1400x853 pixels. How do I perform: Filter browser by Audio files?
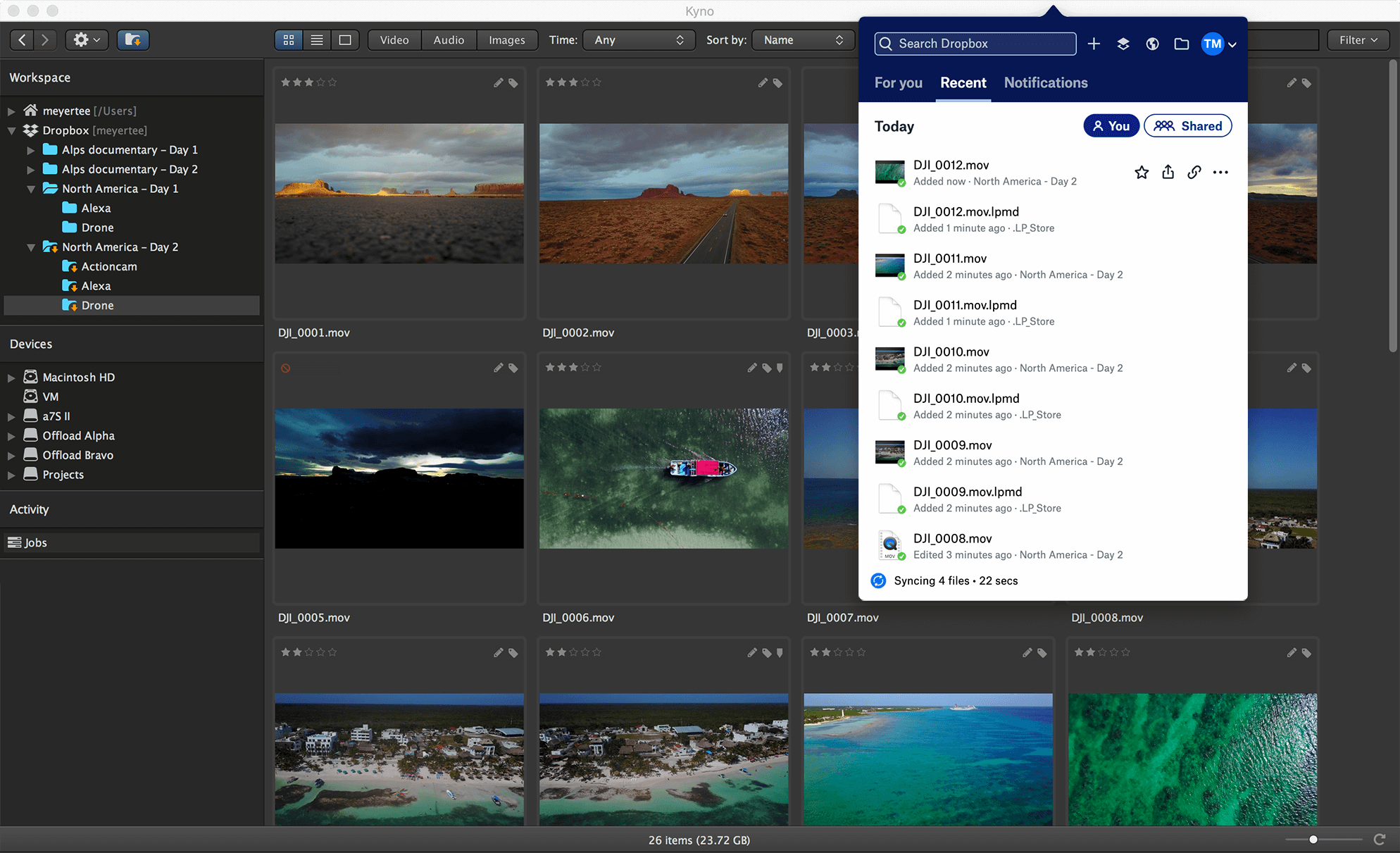pos(449,40)
